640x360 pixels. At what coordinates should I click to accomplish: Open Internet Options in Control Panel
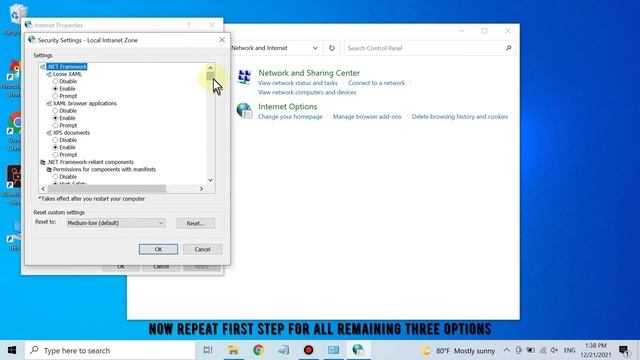[288, 107]
